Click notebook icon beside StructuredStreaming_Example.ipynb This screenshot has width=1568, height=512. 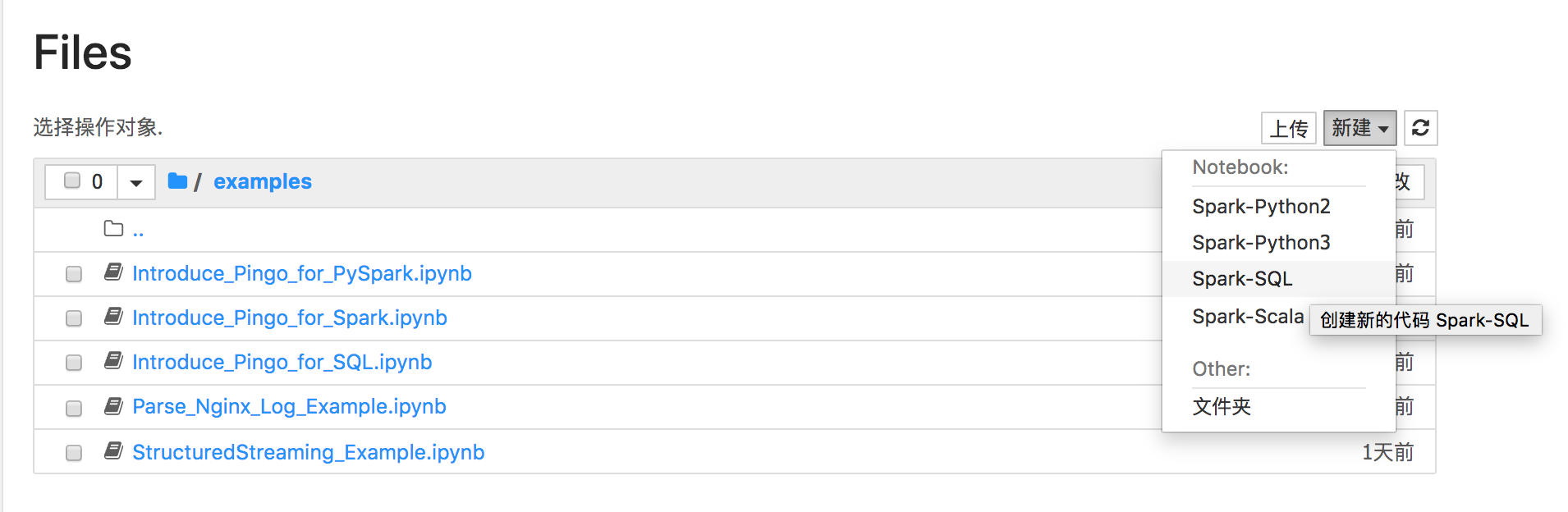pyautogui.click(x=114, y=450)
